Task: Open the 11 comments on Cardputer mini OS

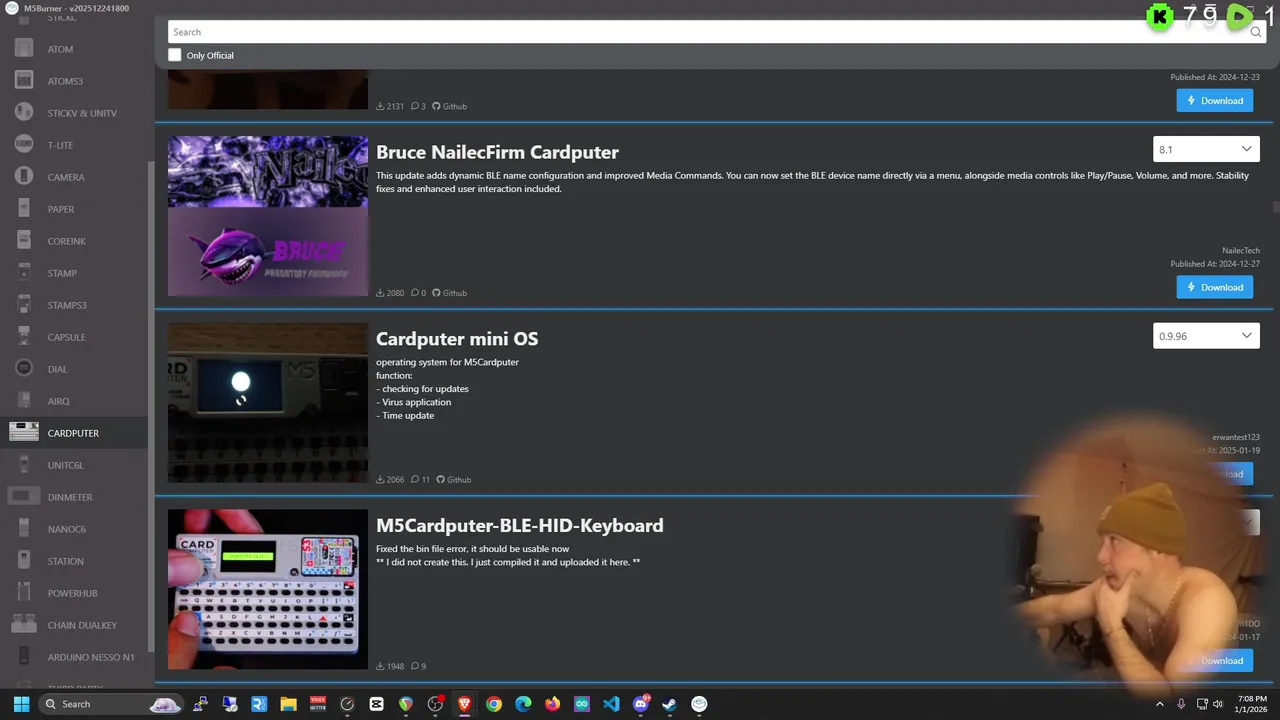Action: pos(420,480)
